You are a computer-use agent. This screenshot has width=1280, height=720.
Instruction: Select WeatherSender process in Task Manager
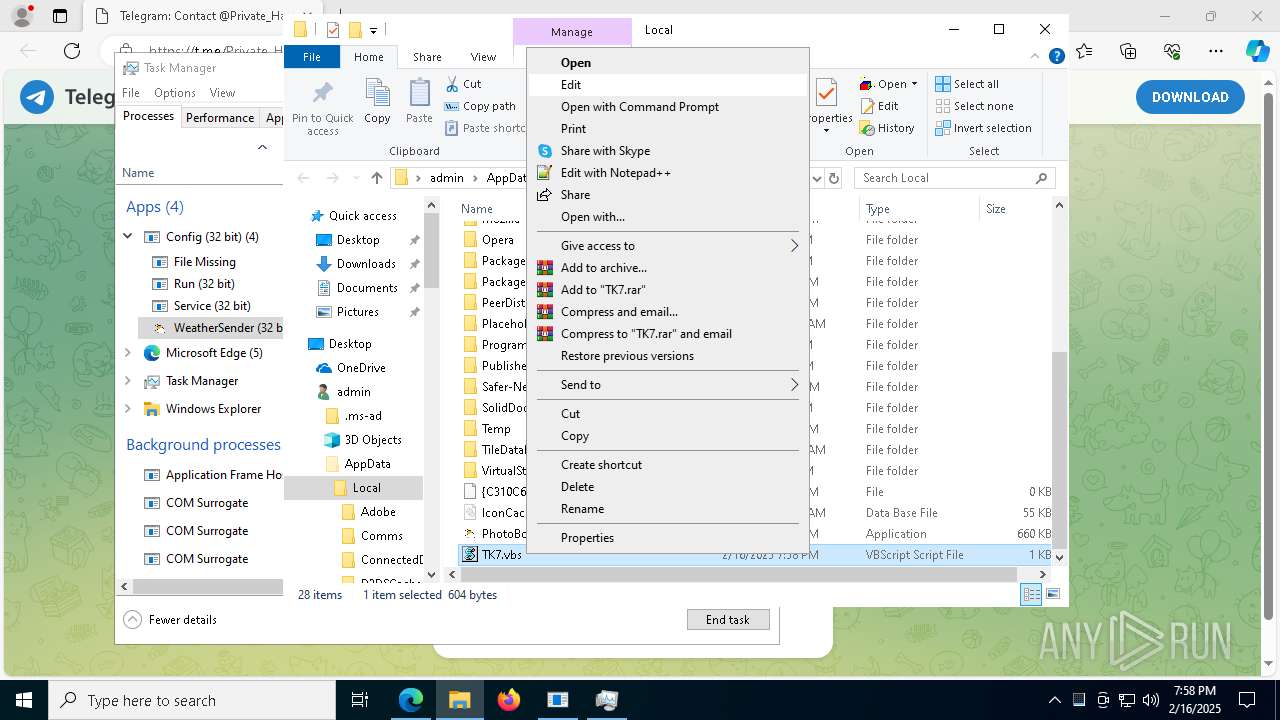tap(212, 328)
